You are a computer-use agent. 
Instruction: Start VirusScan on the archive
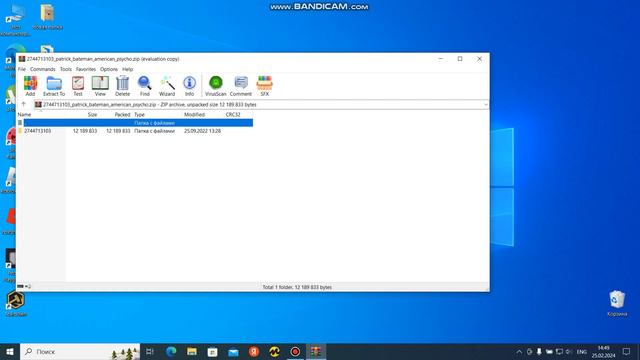point(216,86)
